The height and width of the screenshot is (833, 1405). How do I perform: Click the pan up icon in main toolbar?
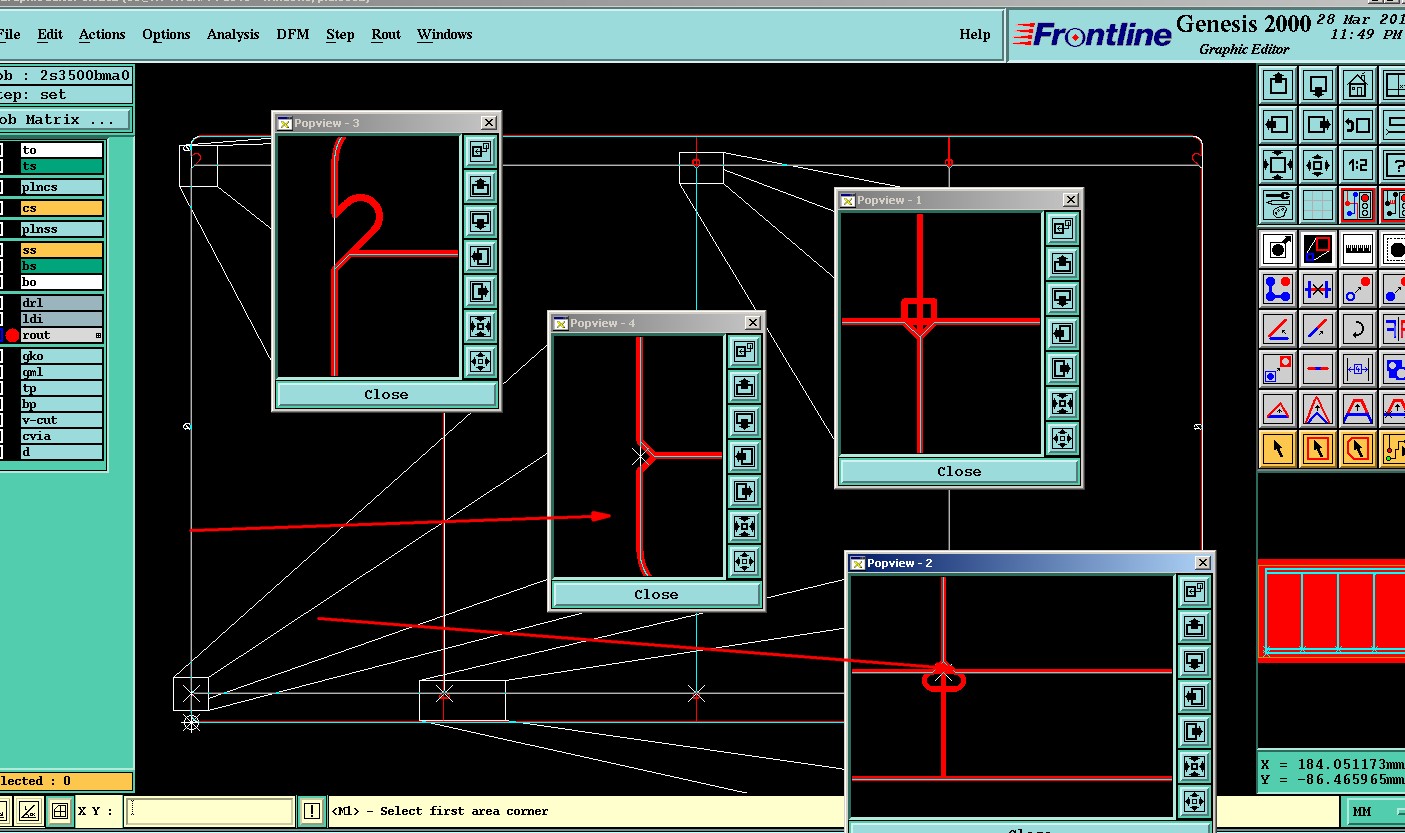click(1278, 85)
